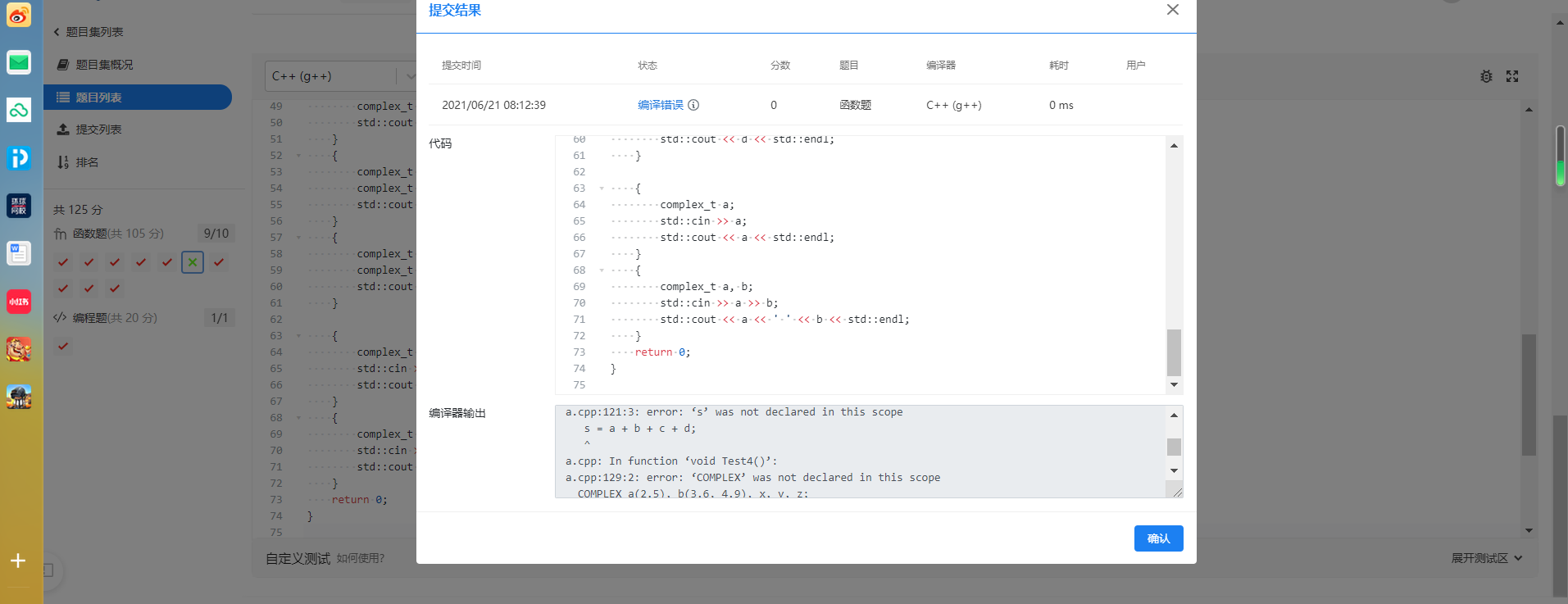Click the 自定义测试 label
Viewport: 1568px width, 604px height.
298,558
